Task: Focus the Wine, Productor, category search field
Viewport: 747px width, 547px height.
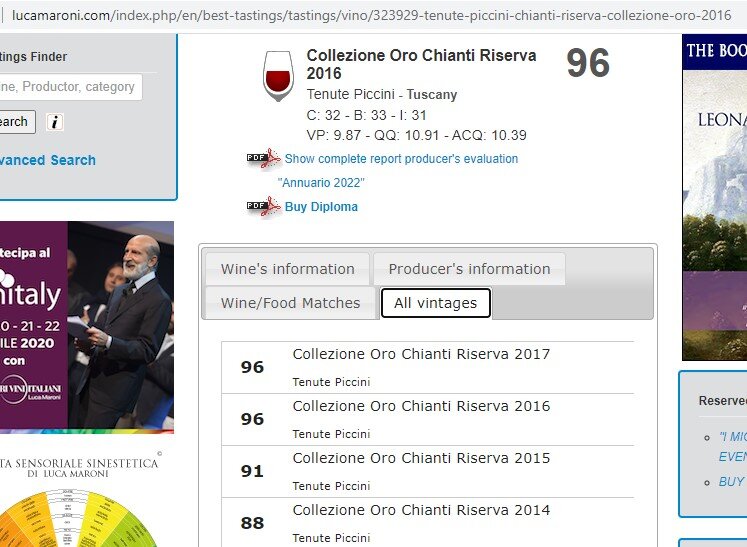Action: (70, 87)
